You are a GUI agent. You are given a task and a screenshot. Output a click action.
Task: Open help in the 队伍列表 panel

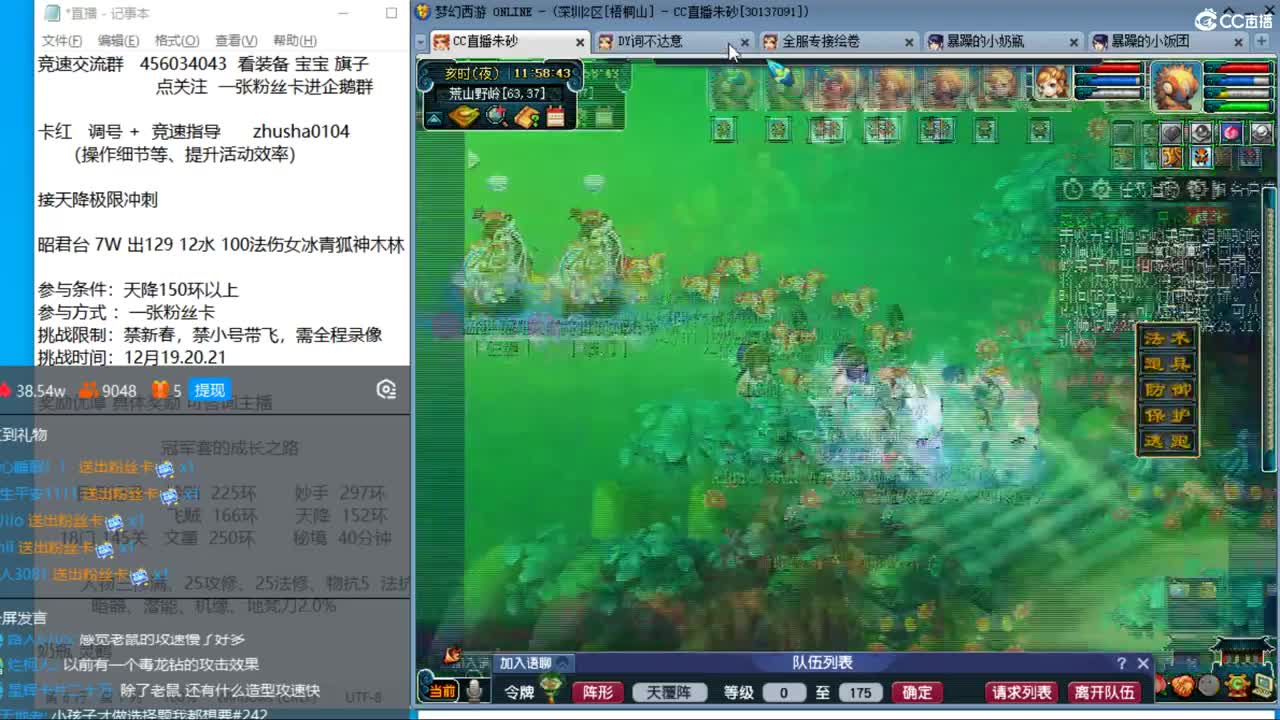[1121, 663]
